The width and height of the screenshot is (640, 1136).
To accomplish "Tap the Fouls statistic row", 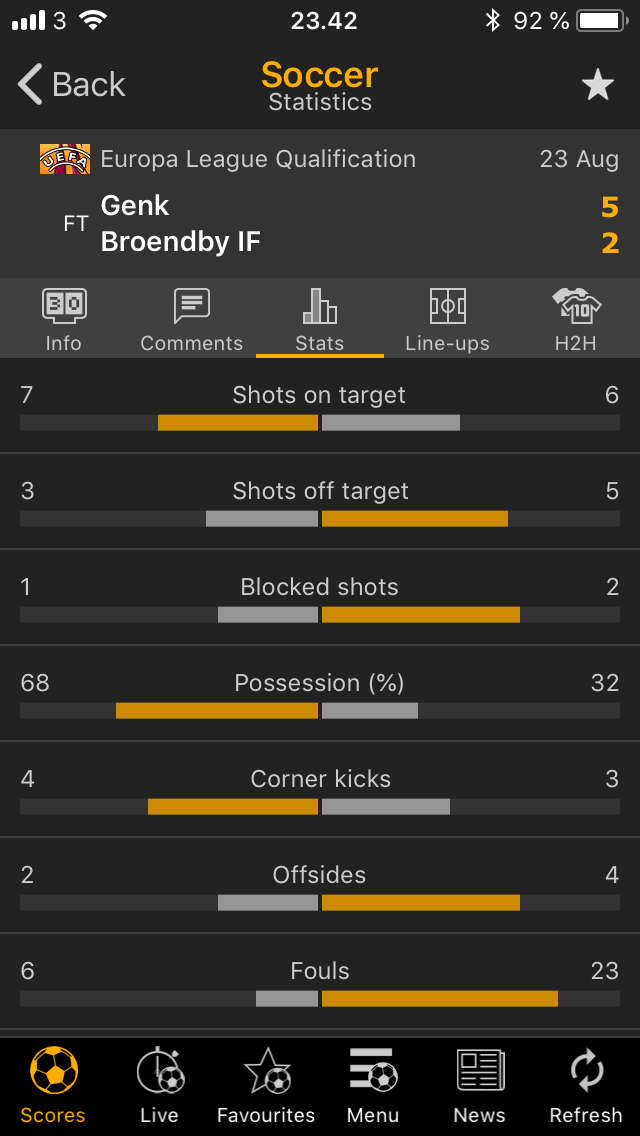I will click(x=320, y=982).
